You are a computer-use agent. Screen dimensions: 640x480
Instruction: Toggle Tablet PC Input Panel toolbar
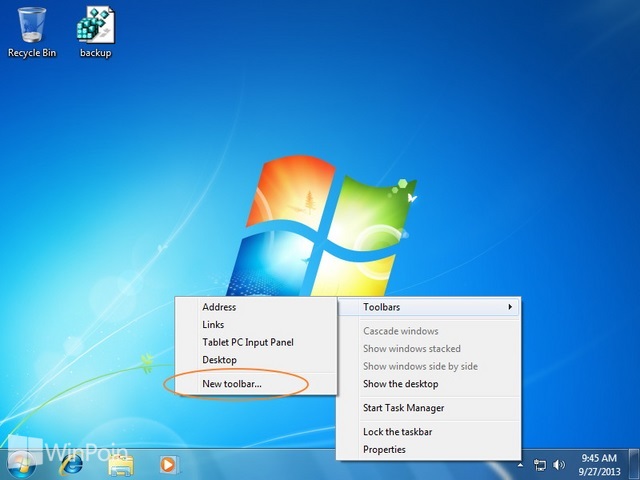pyautogui.click(x=256, y=342)
